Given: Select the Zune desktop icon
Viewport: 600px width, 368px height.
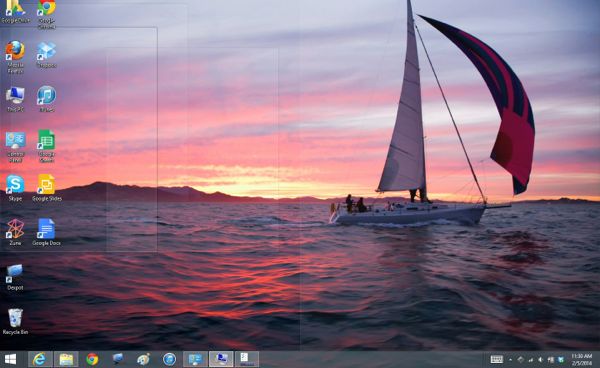Looking at the screenshot, I should pyautogui.click(x=15, y=232).
